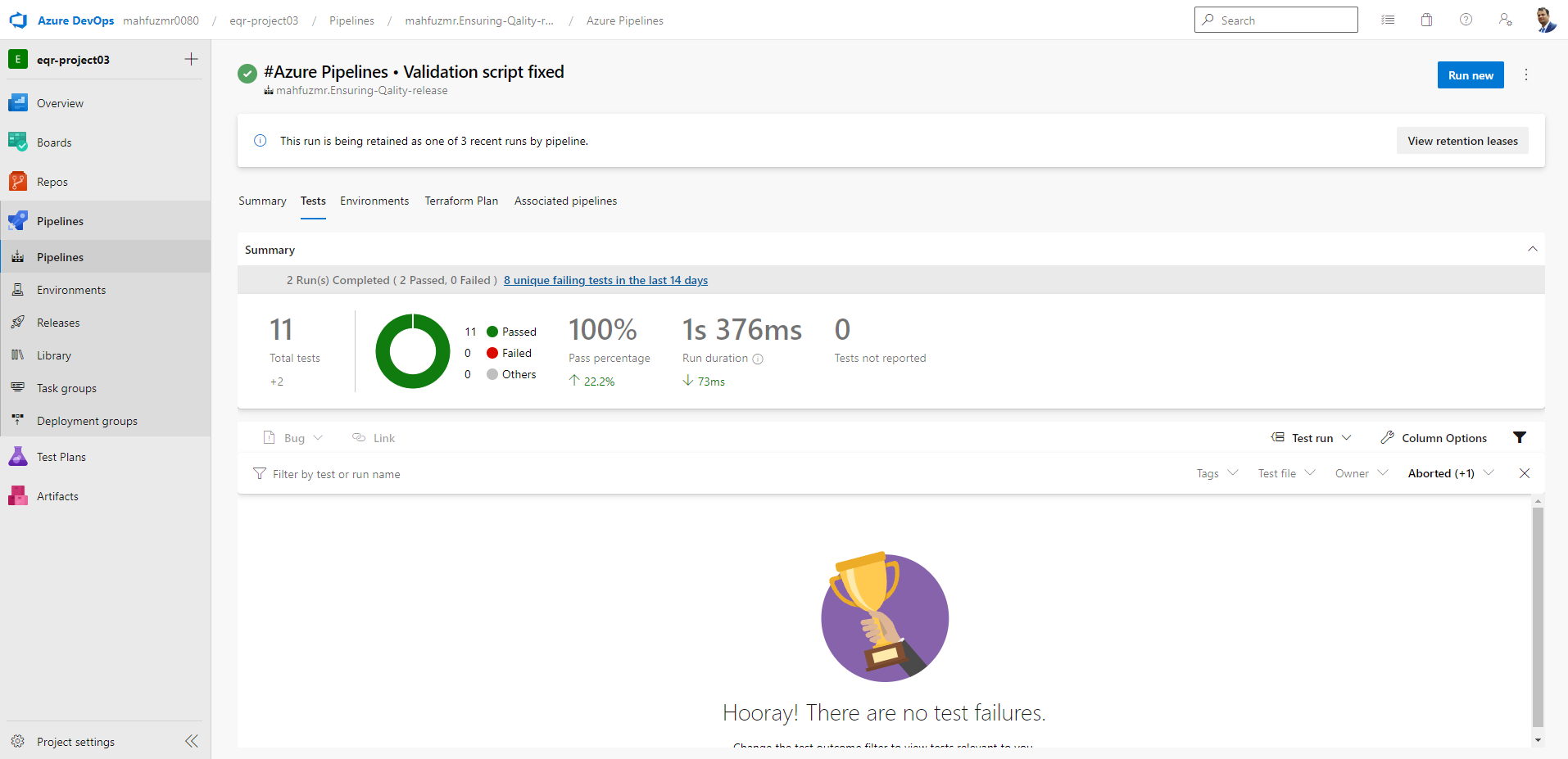
Task: Open the Test file filter dropdown
Action: (x=1286, y=473)
